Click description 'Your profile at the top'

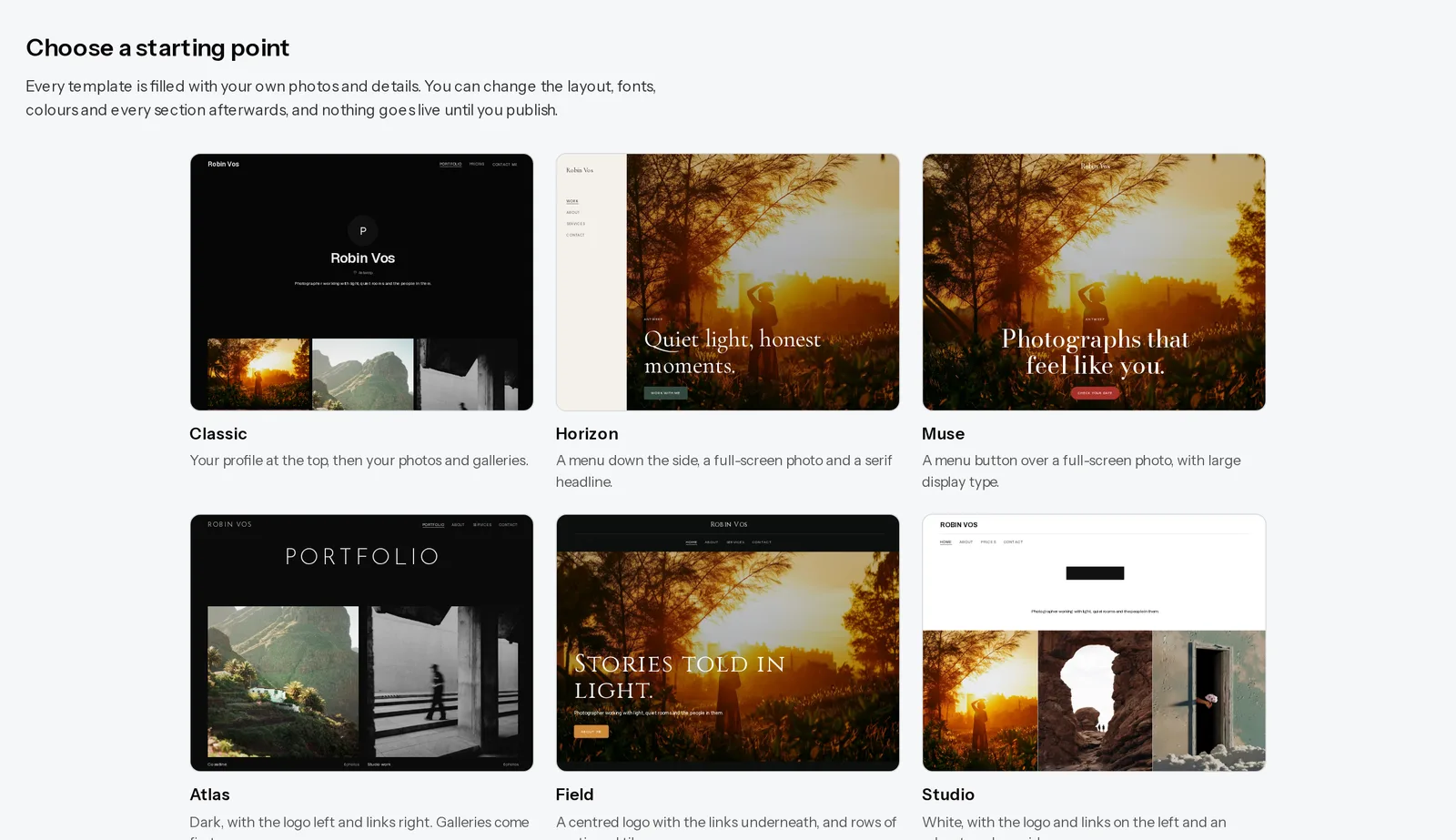point(359,460)
